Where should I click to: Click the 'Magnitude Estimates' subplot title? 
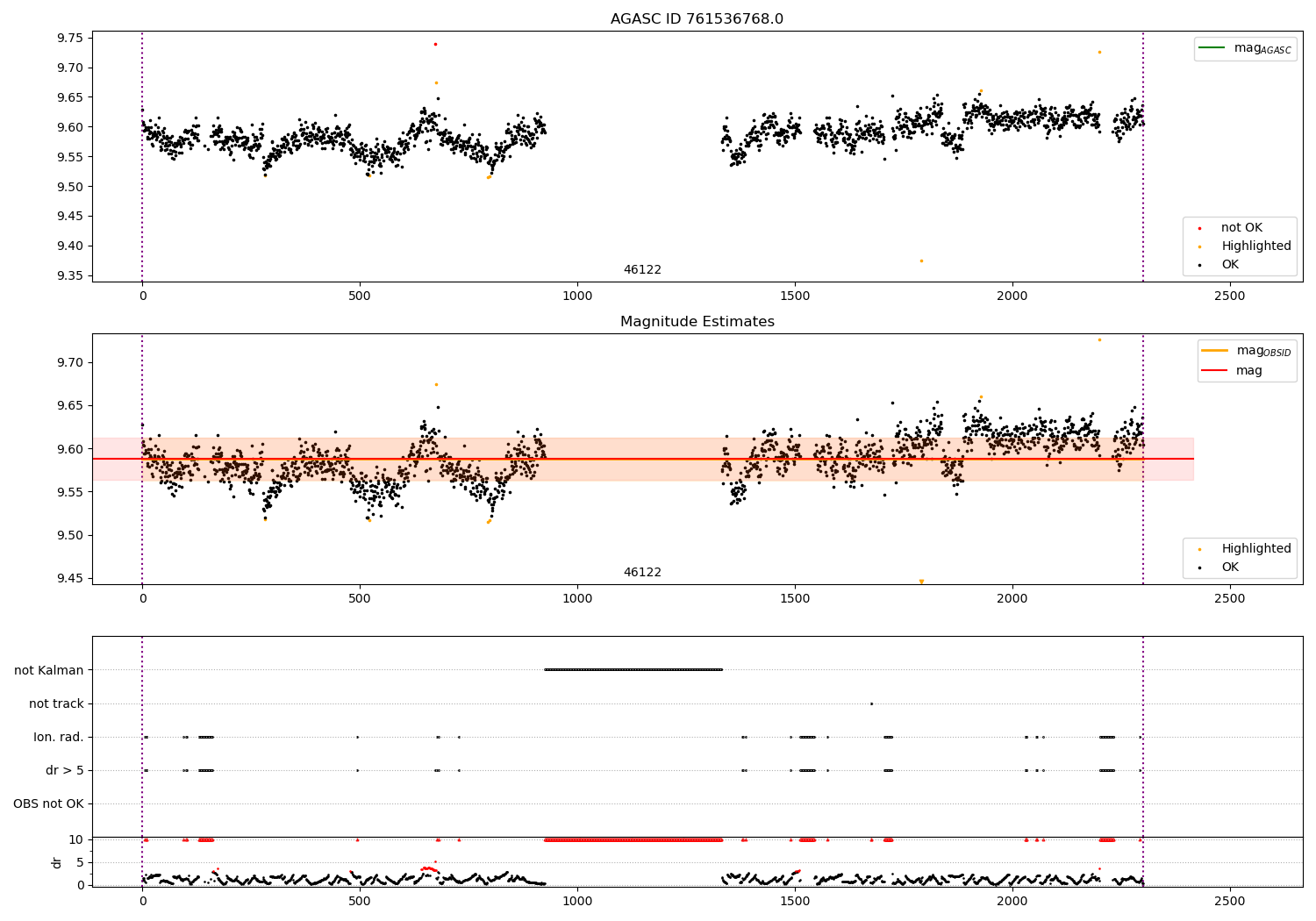pos(697,322)
